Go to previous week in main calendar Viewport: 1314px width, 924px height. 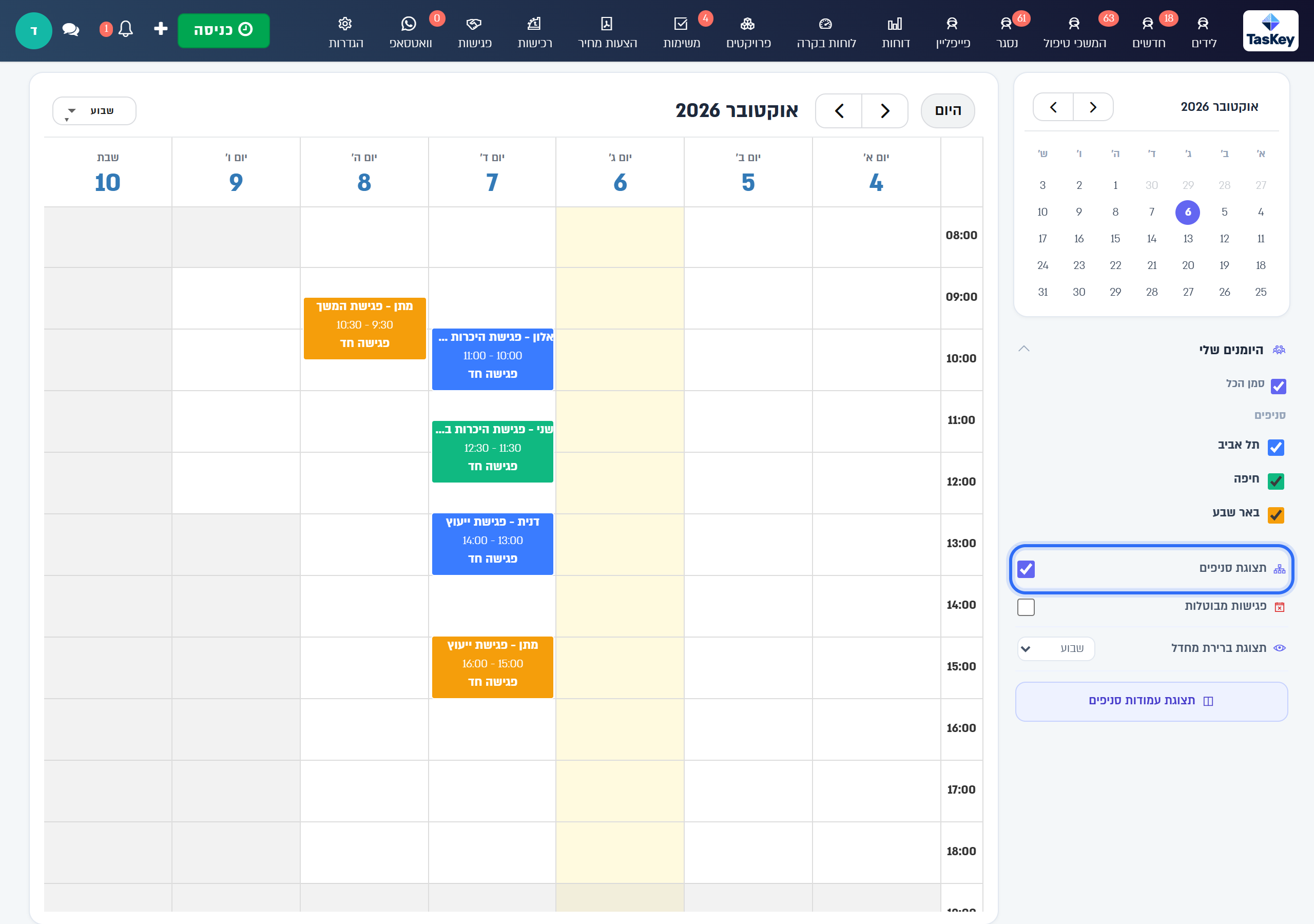[x=885, y=111]
